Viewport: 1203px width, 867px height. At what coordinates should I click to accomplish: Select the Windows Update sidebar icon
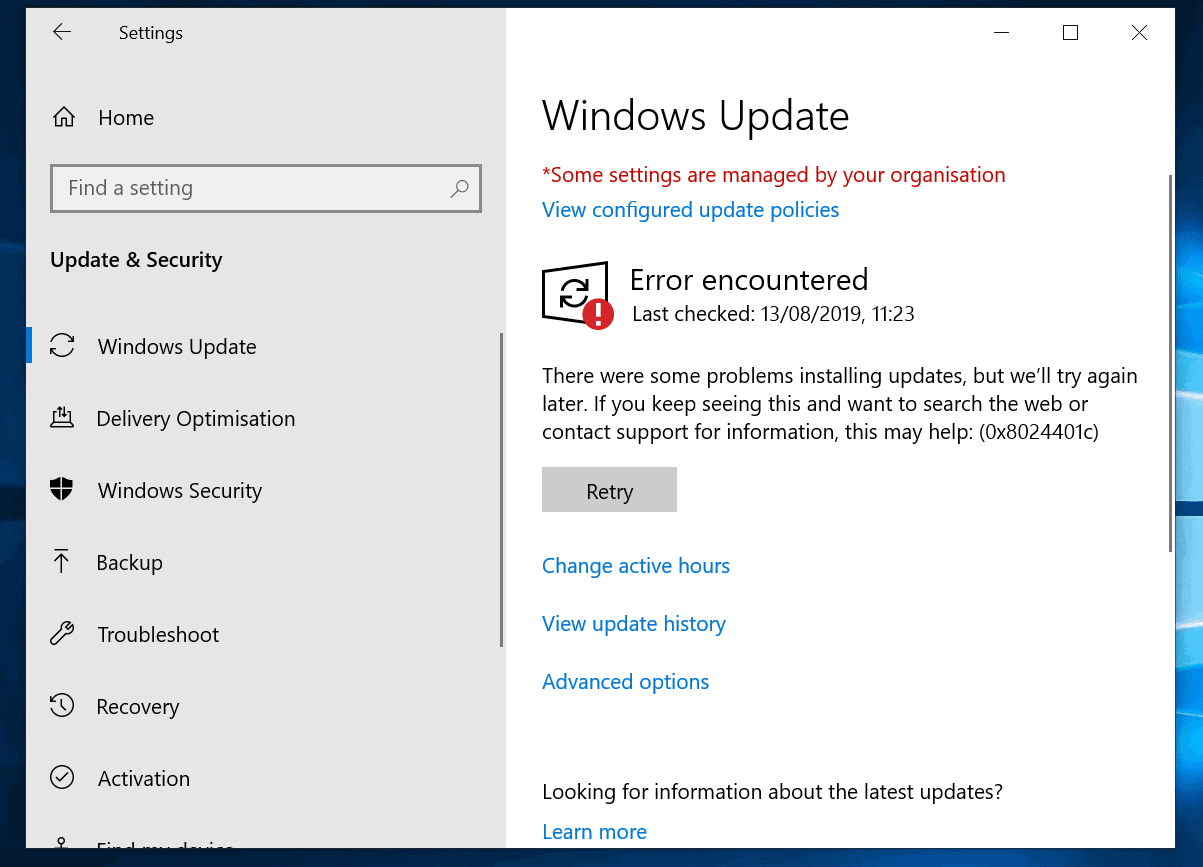point(62,346)
